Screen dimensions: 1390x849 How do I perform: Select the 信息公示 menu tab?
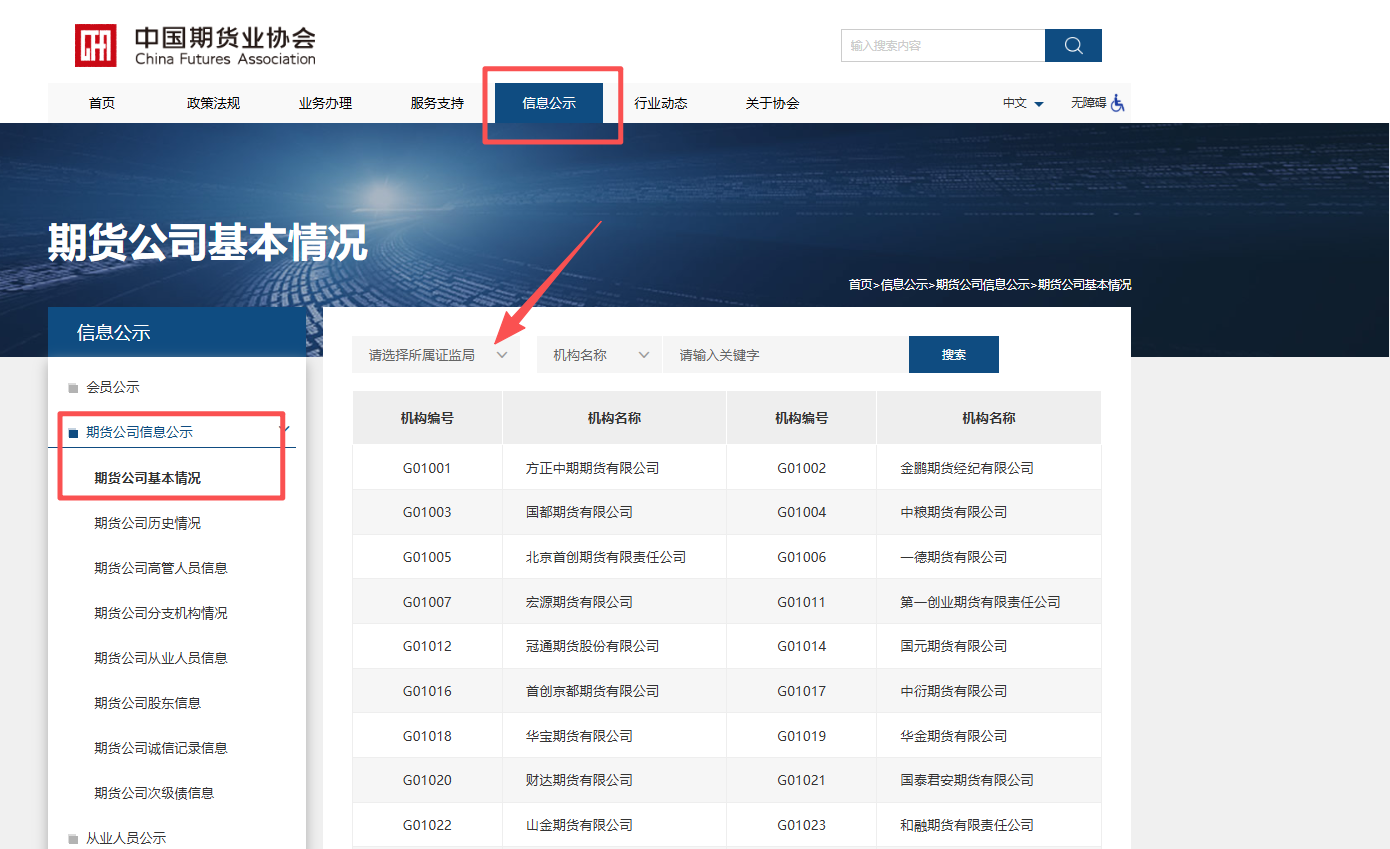[549, 103]
